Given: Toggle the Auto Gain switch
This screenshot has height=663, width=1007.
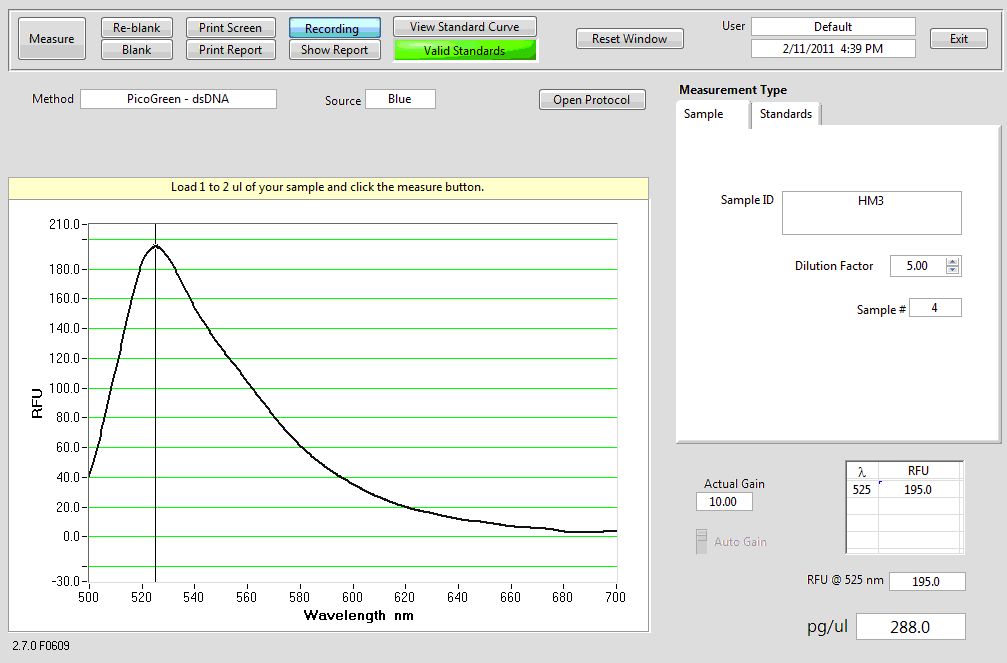Looking at the screenshot, I should pos(701,541).
